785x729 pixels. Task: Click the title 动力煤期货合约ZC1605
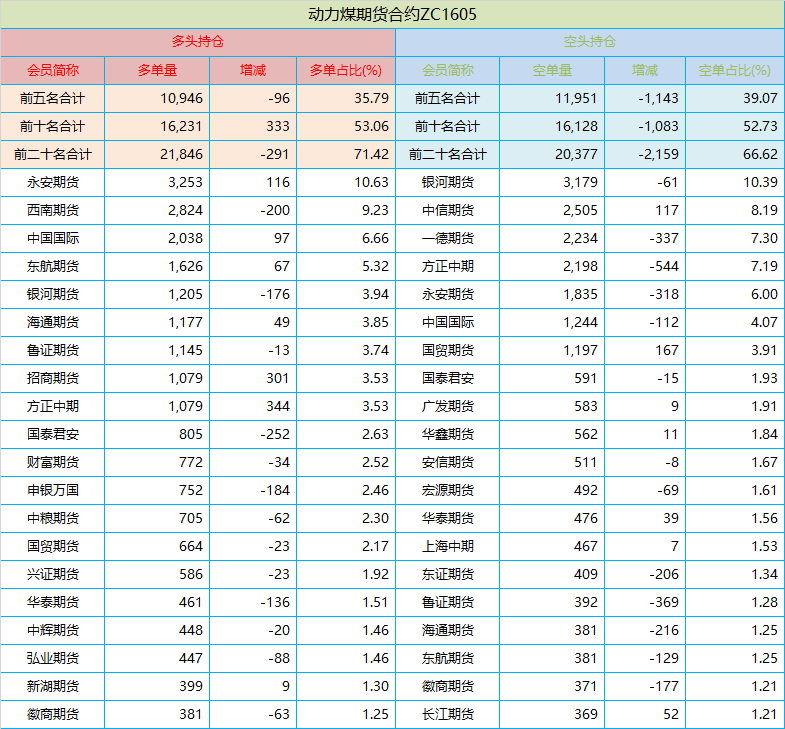tap(392, 14)
